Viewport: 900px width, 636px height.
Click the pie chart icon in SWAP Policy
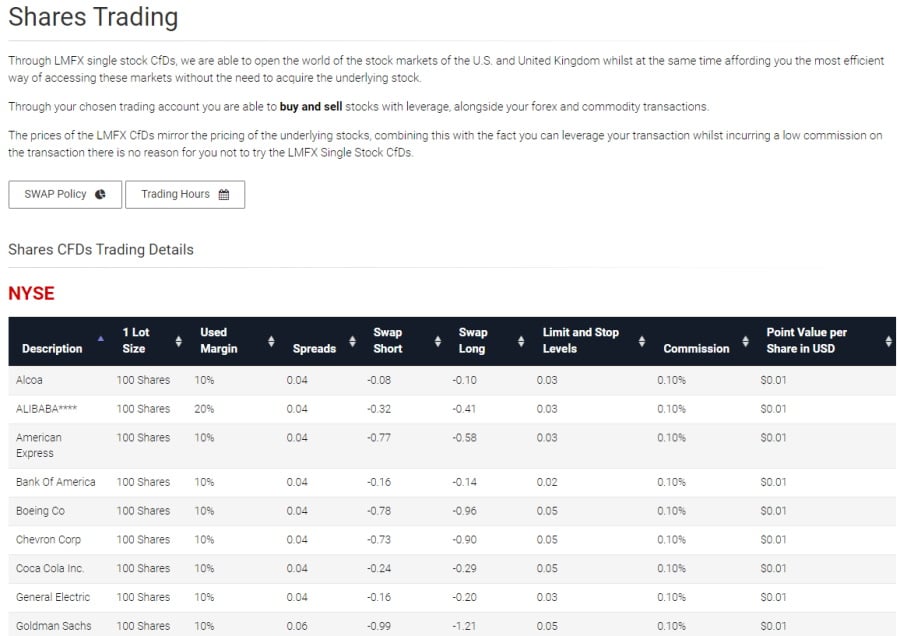click(x=100, y=195)
